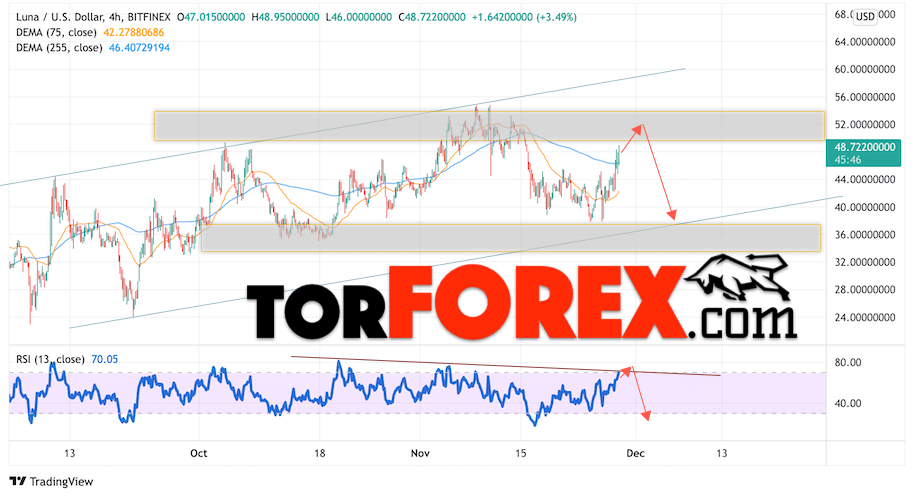Click the 40.00 RSI axis label
Image resolution: width=914 pixels, height=497 pixels.
[x=848, y=403]
